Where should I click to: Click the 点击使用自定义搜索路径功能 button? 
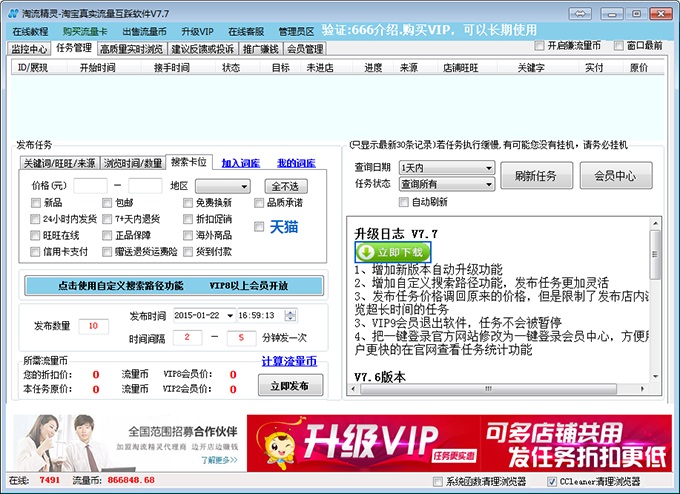174,286
